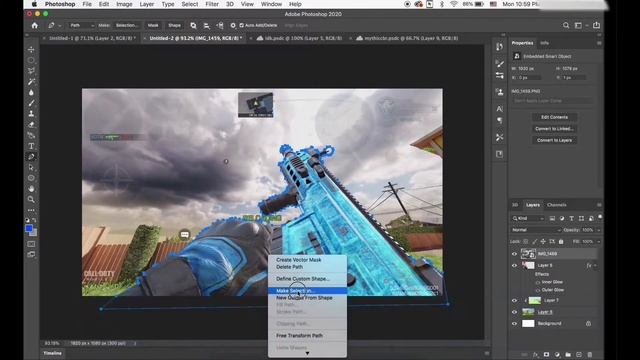Click the Shape button in options bar

(174, 25)
